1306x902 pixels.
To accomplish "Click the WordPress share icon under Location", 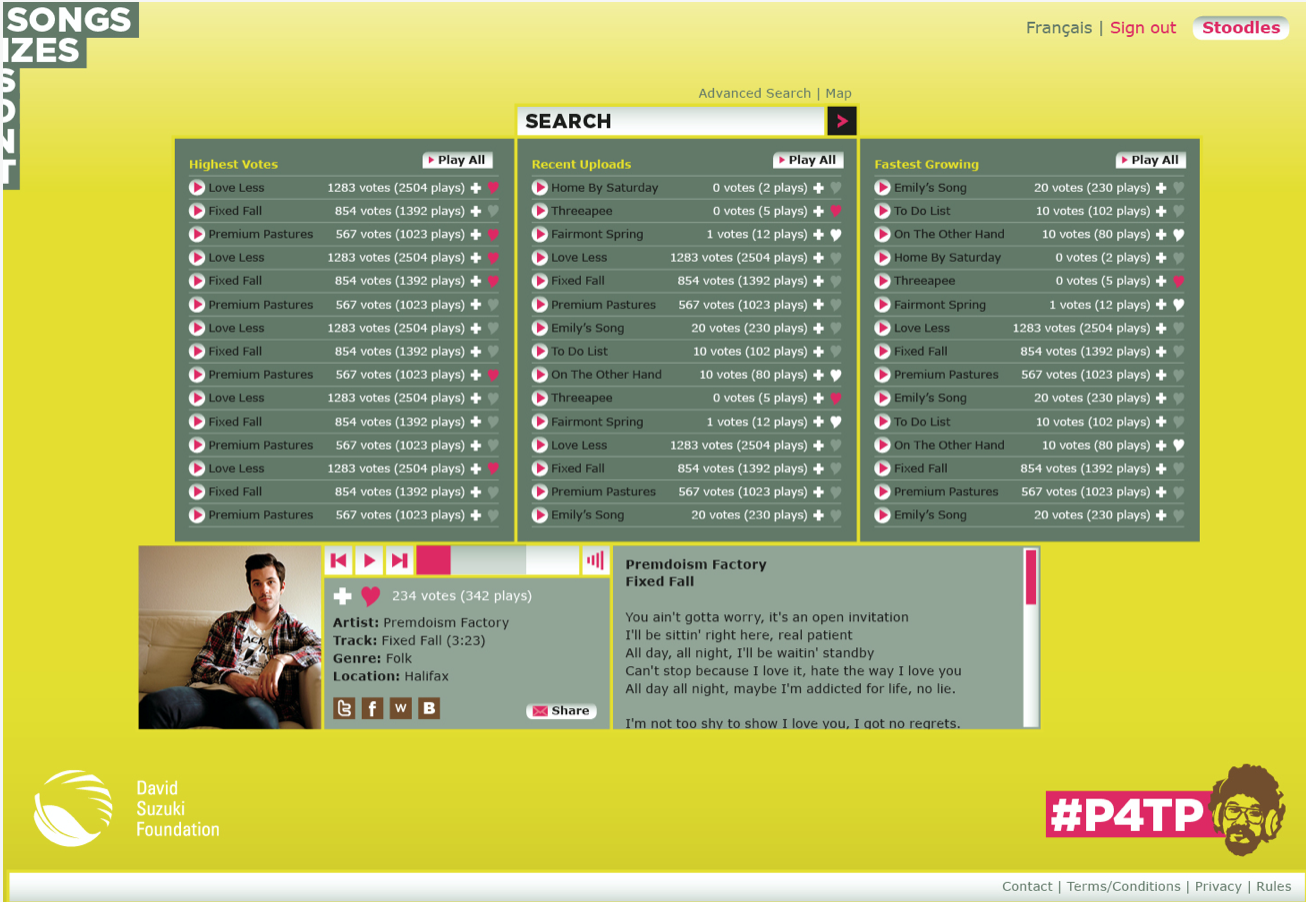I will coord(399,708).
